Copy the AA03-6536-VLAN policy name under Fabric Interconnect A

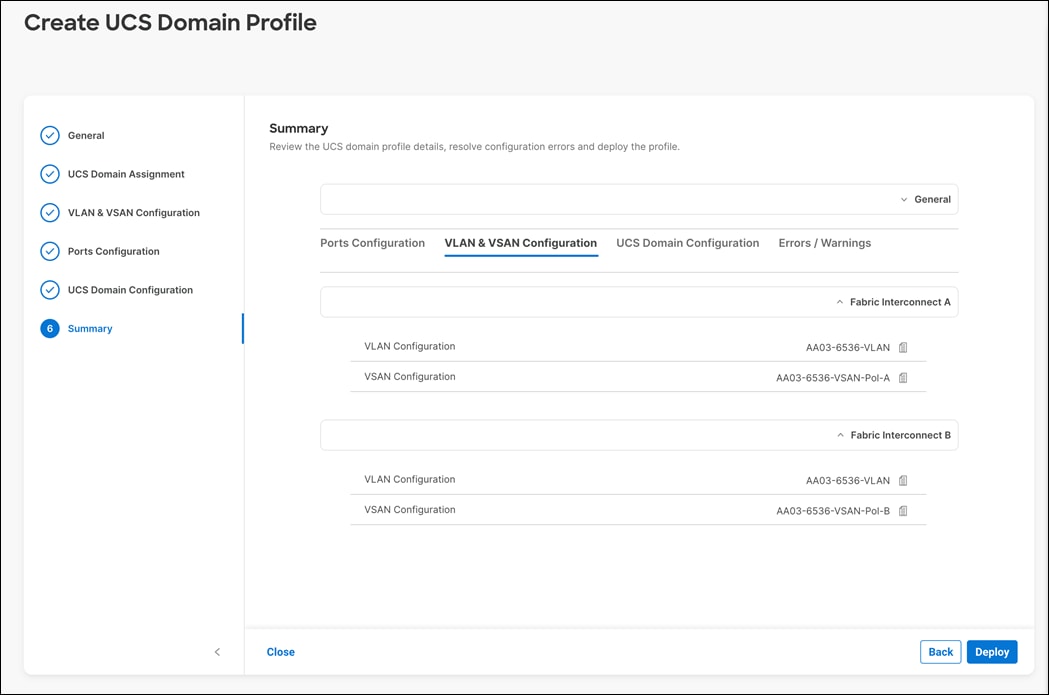903,347
